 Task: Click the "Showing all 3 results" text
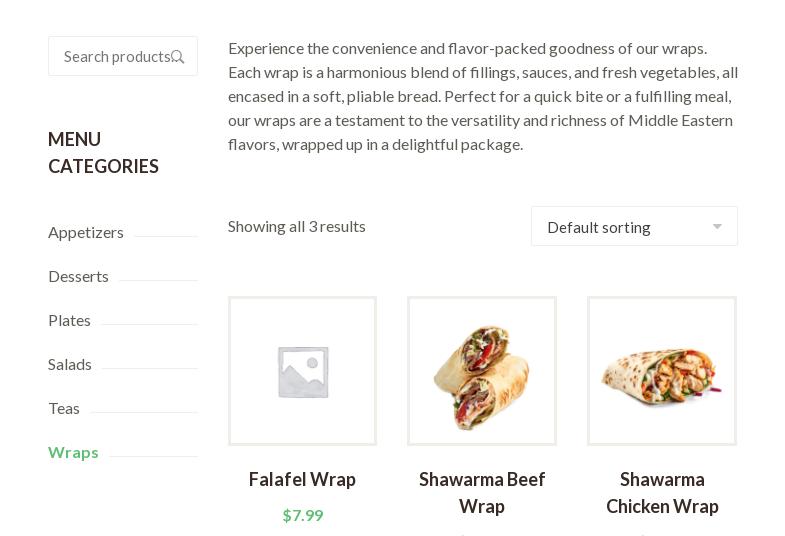coord(297,226)
